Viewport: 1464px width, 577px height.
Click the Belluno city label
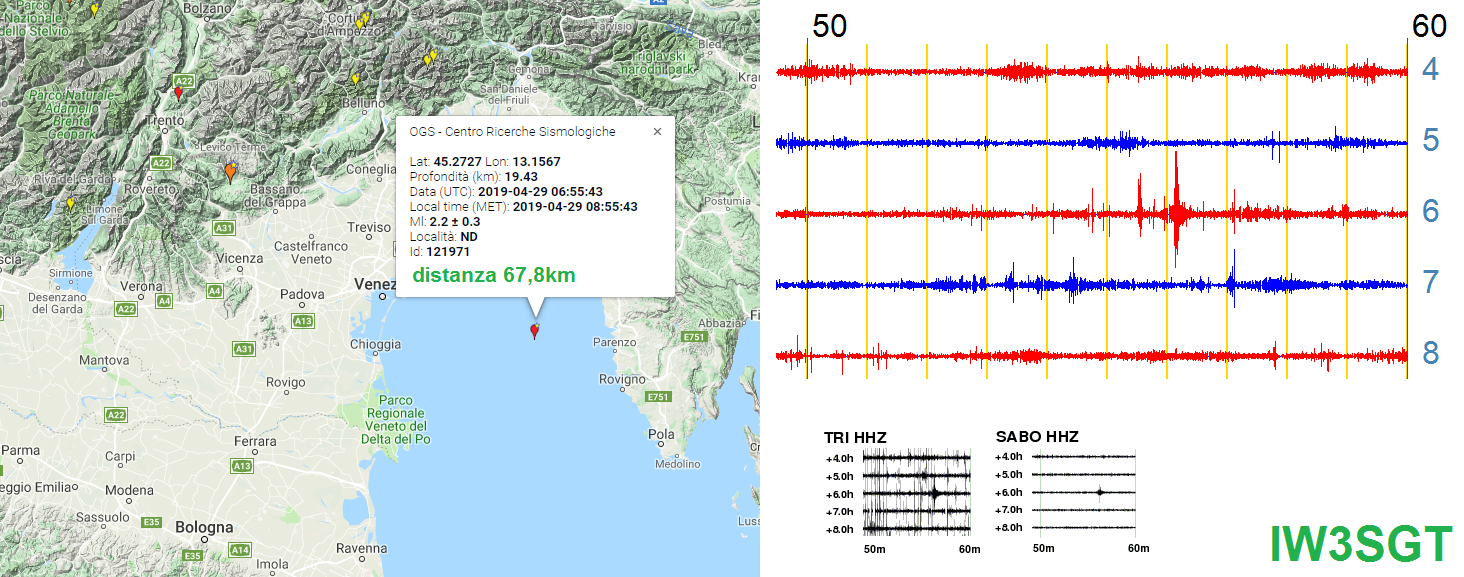tap(363, 102)
